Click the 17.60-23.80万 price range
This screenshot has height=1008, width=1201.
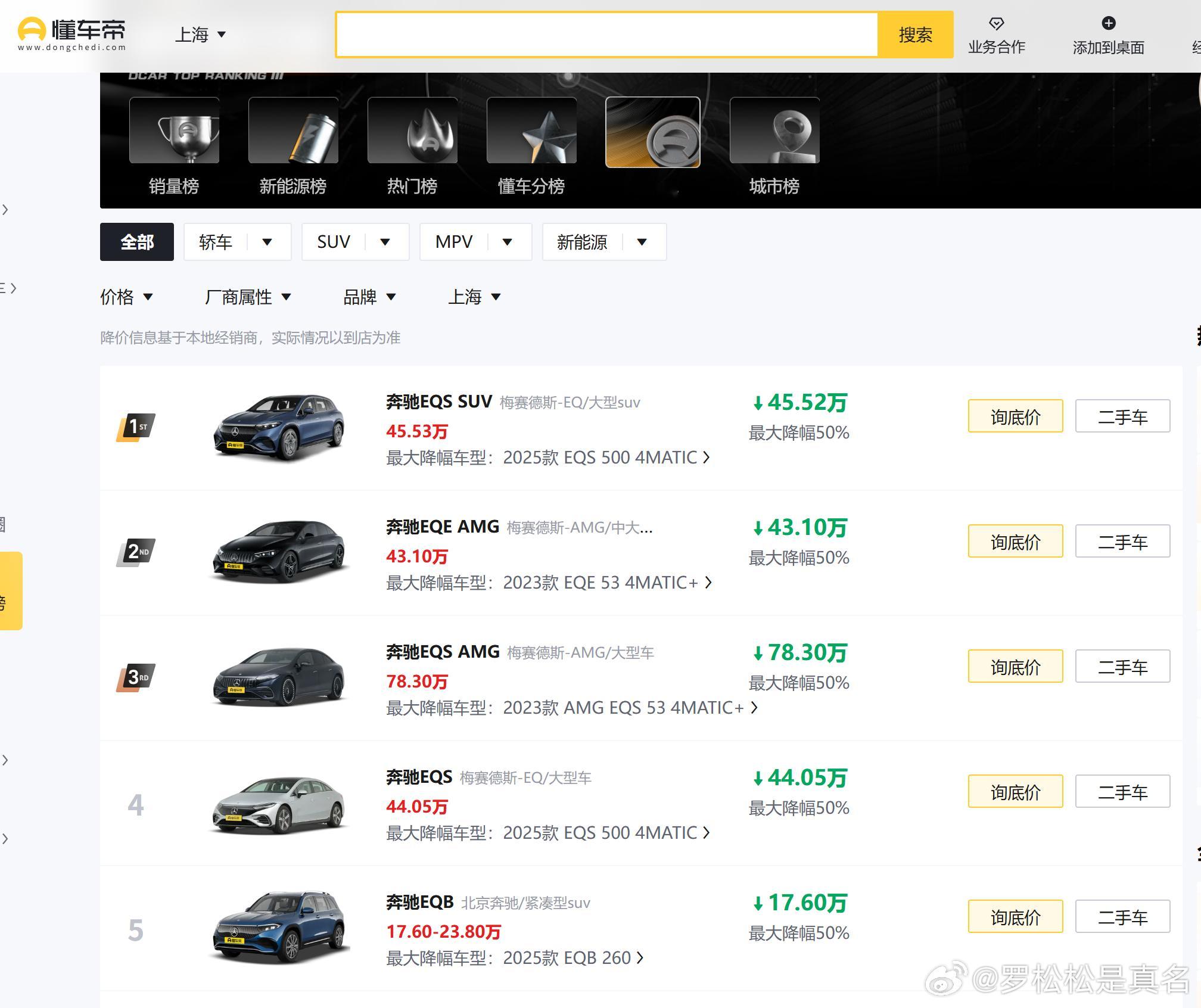[443, 932]
